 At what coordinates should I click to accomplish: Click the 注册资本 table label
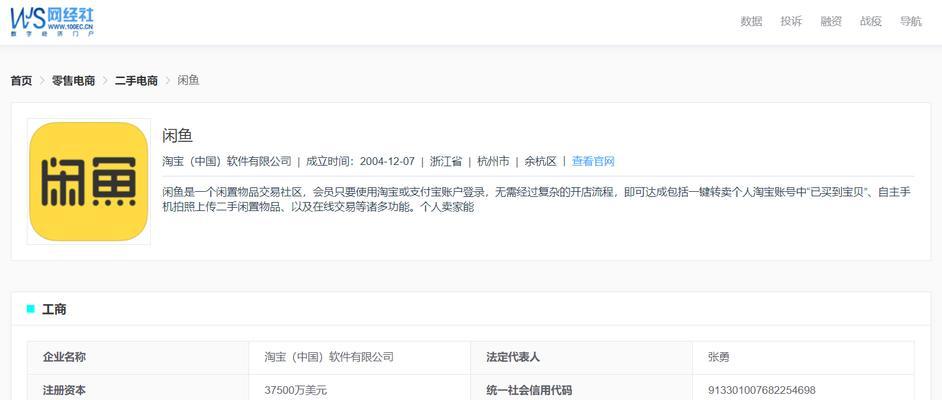64,390
